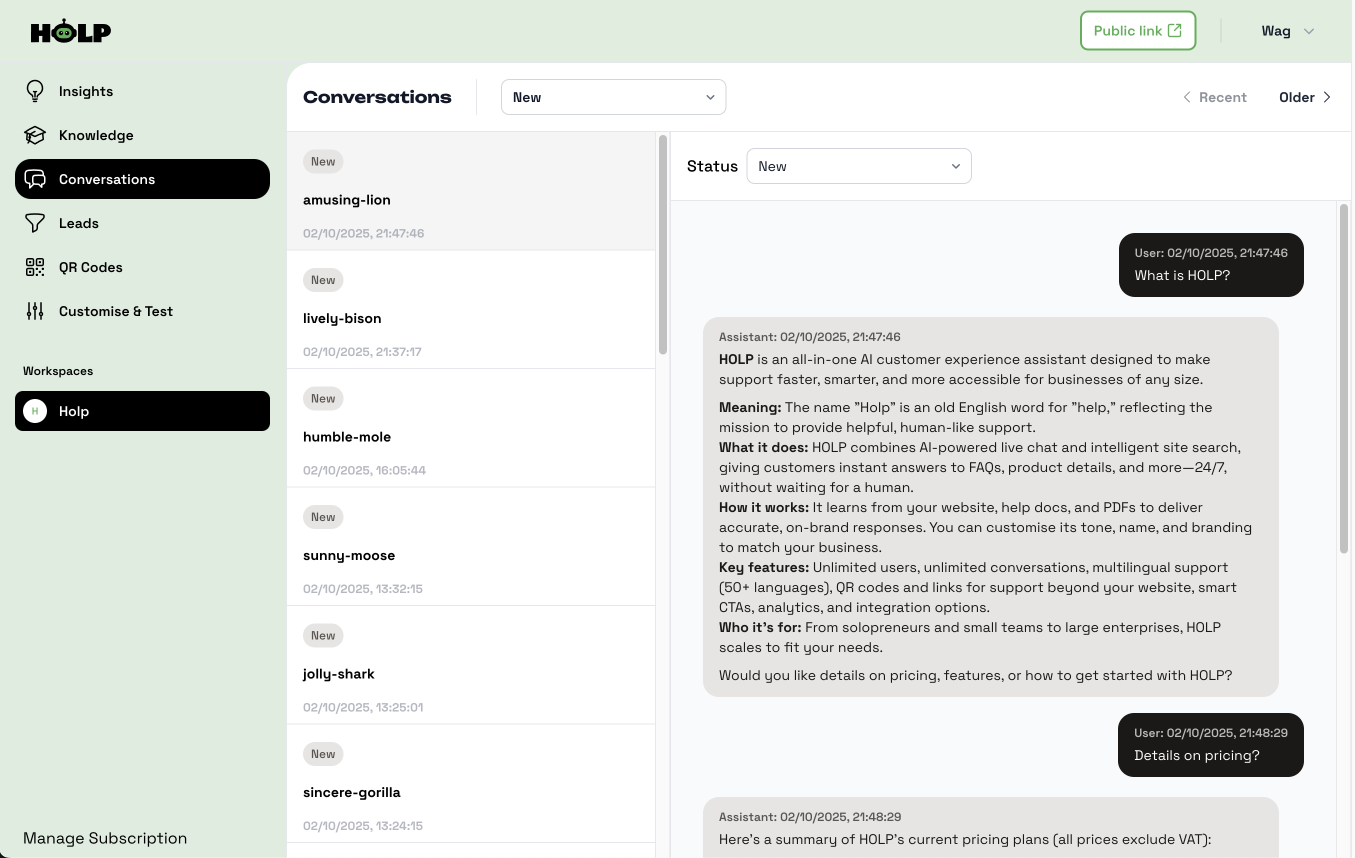Navigate to QR Codes
1355x858 pixels.
[142, 267]
